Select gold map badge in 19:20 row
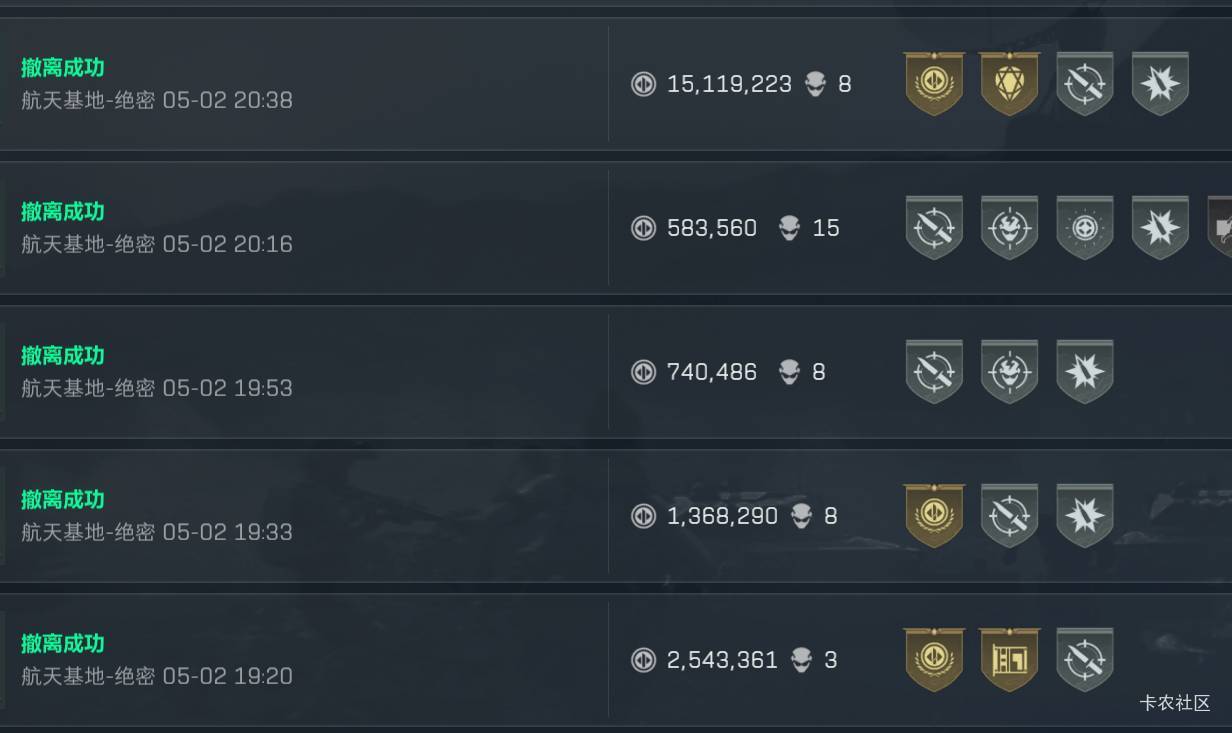The image size is (1232, 733). pos(1009,660)
